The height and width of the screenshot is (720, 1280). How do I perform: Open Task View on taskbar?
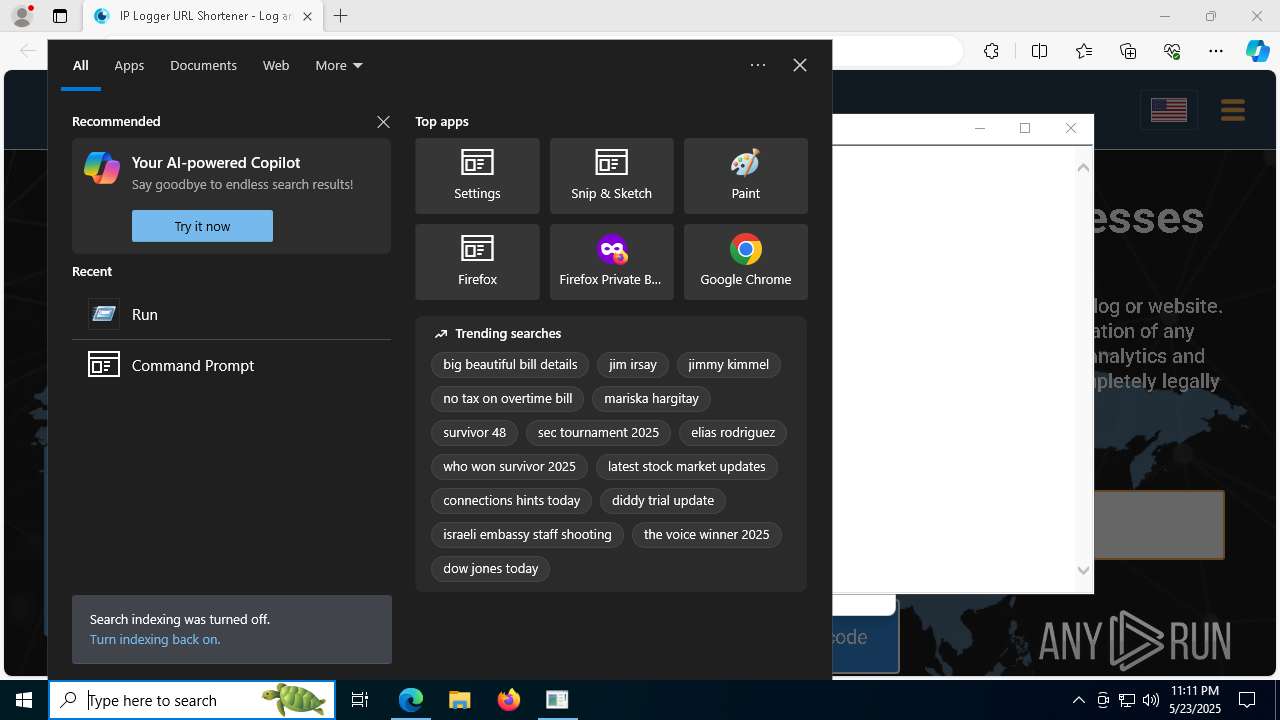tap(360, 700)
